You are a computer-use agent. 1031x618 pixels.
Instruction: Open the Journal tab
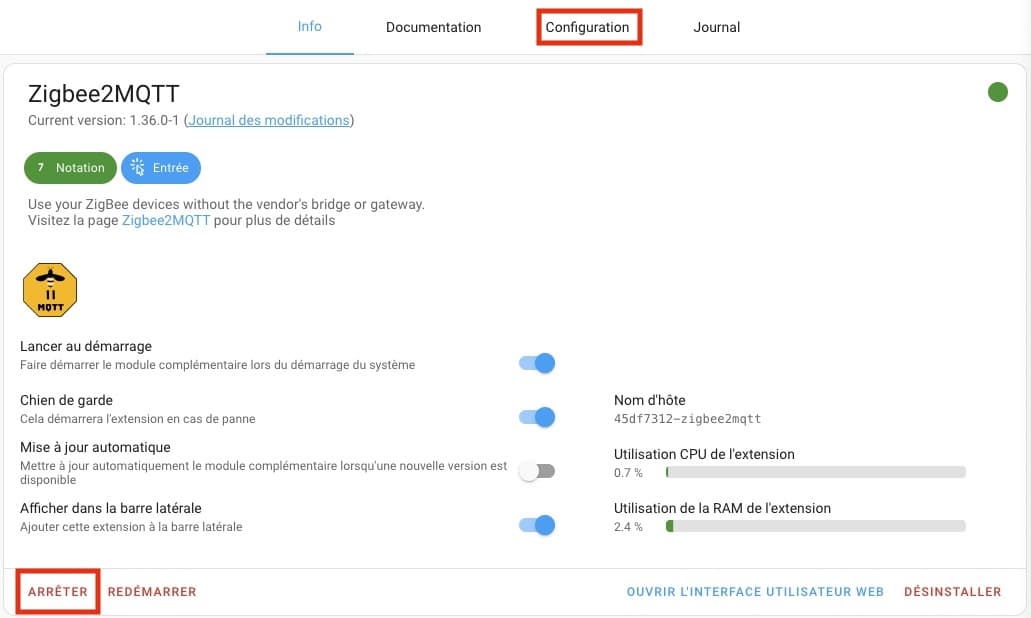tap(717, 27)
